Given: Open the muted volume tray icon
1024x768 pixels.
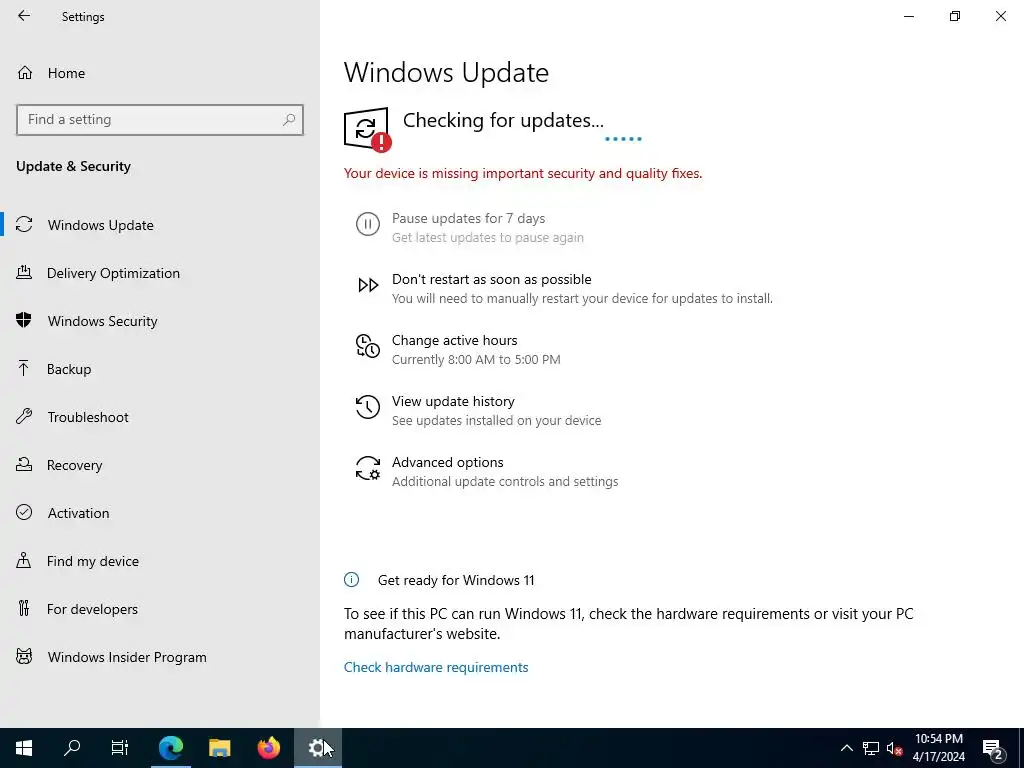Looking at the screenshot, I should tap(895, 748).
